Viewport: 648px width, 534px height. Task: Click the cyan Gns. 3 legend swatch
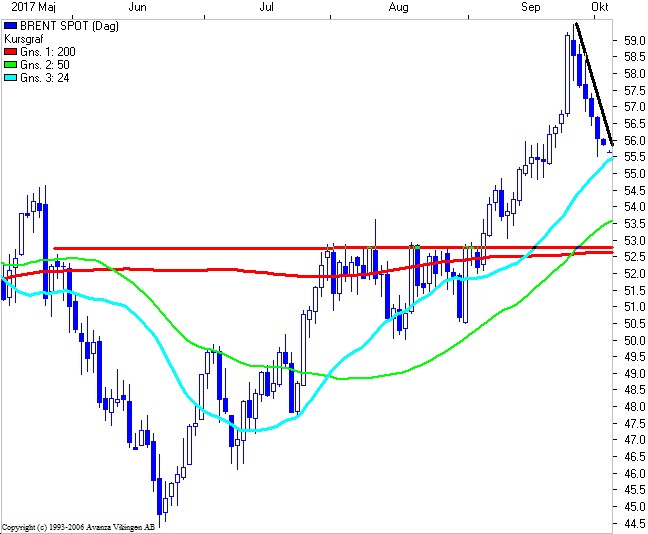pos(11,77)
